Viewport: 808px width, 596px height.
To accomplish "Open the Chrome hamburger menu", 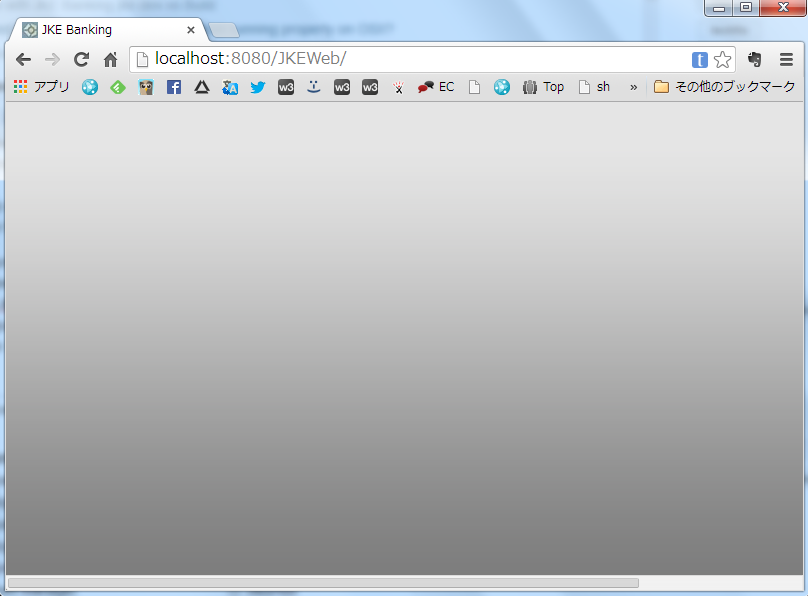I will click(x=787, y=60).
